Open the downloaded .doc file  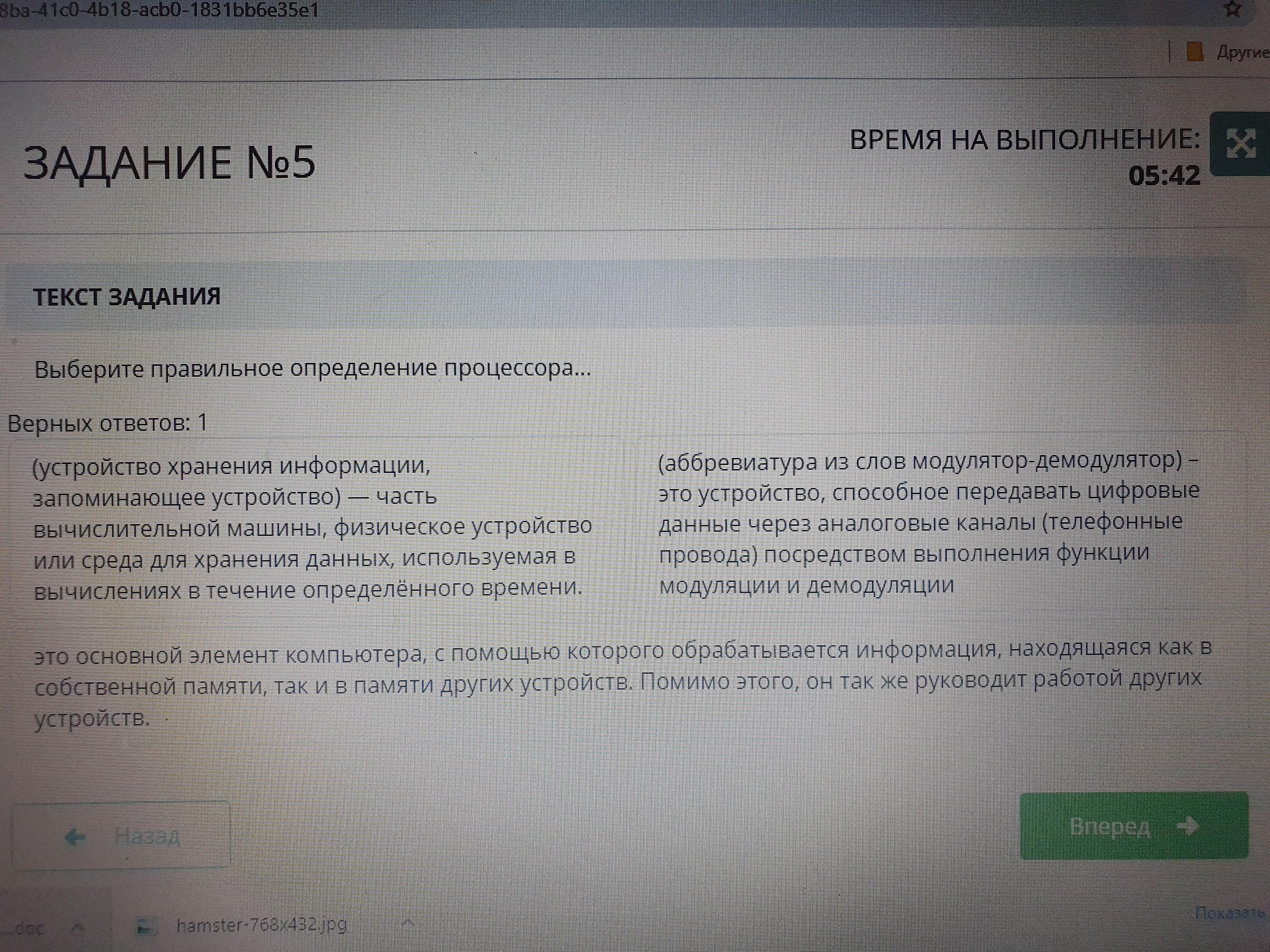pos(29,927)
